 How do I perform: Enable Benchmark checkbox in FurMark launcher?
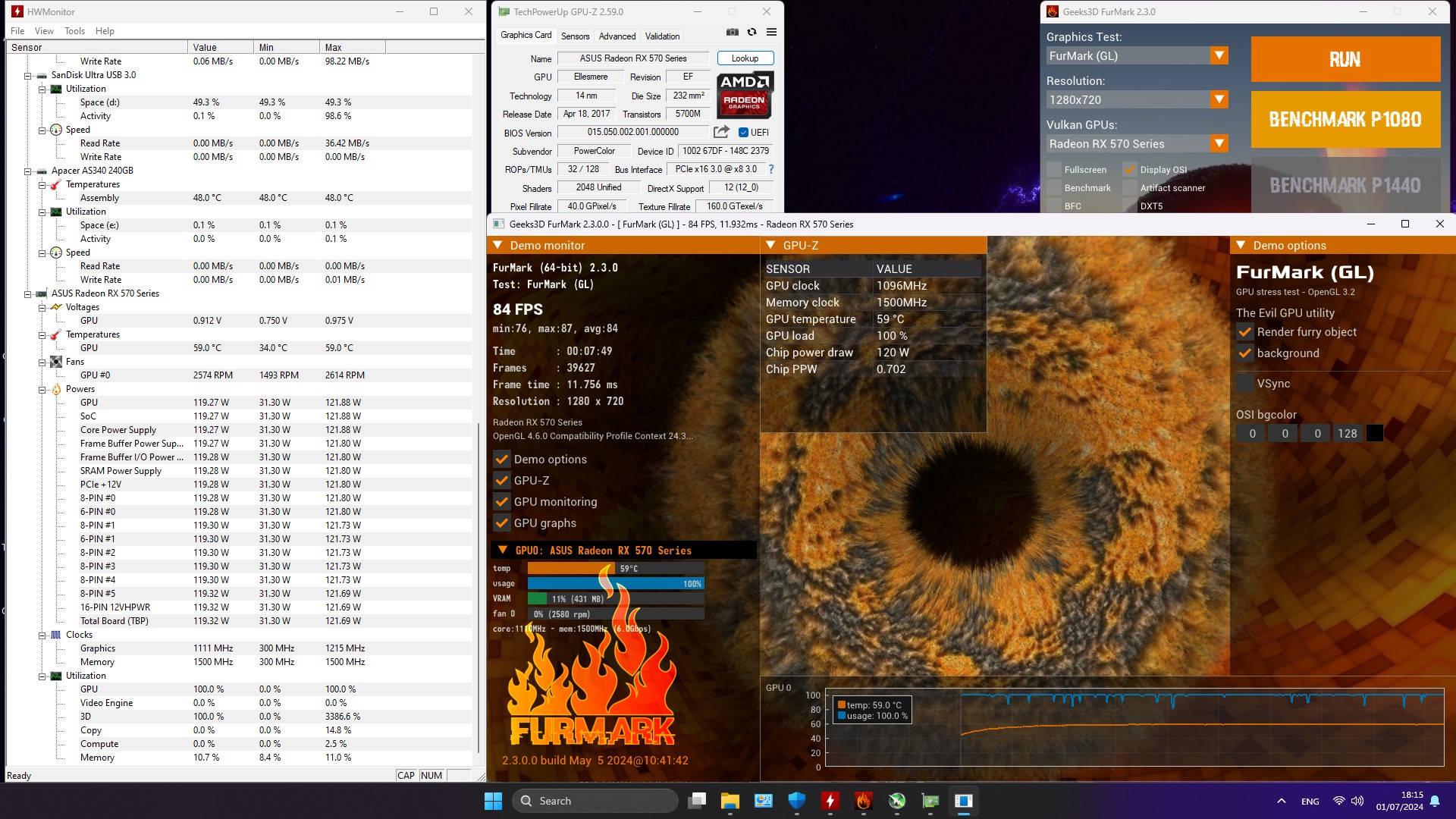1054,187
